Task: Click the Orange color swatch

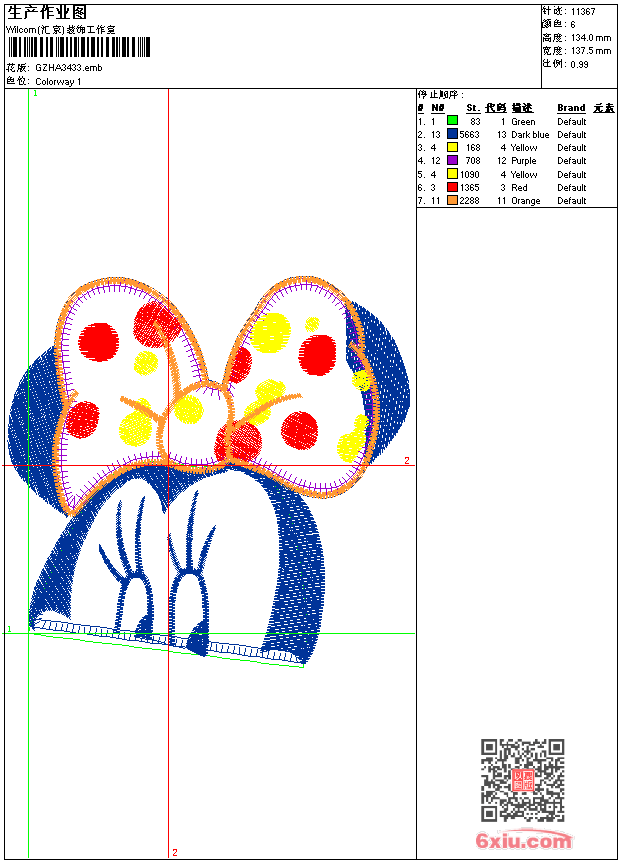Action: [x=452, y=200]
